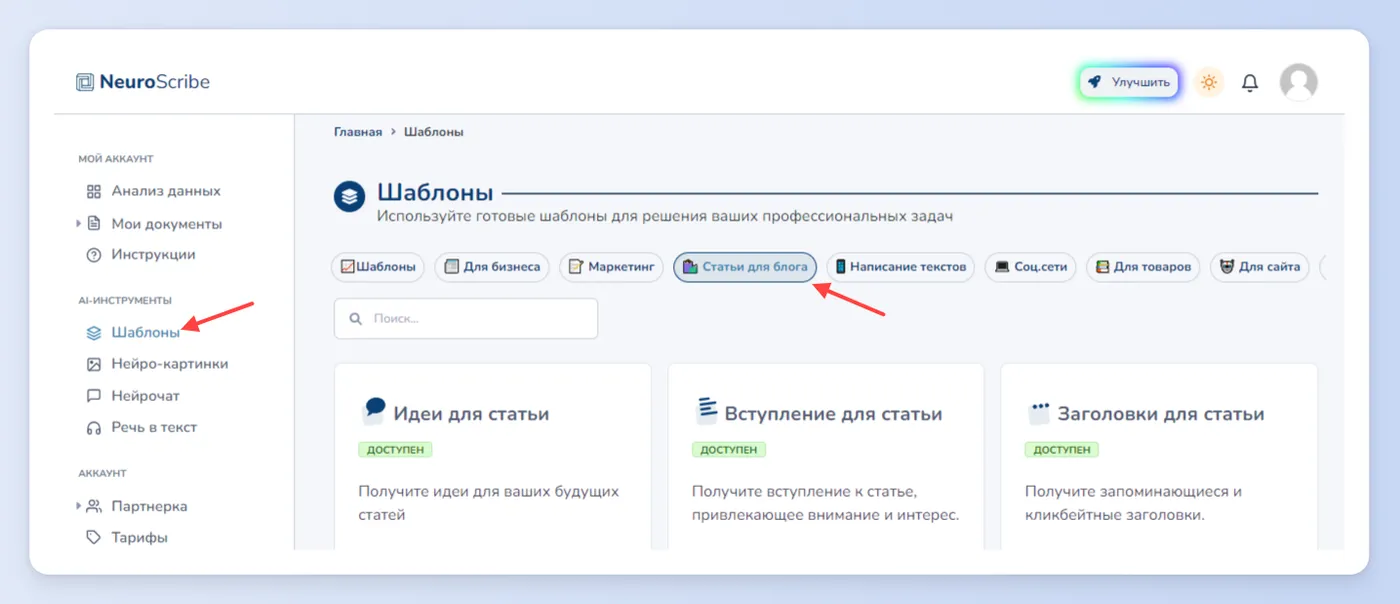Select the Соц.сети filter tab
This screenshot has height=604, width=1400.
point(1030,267)
